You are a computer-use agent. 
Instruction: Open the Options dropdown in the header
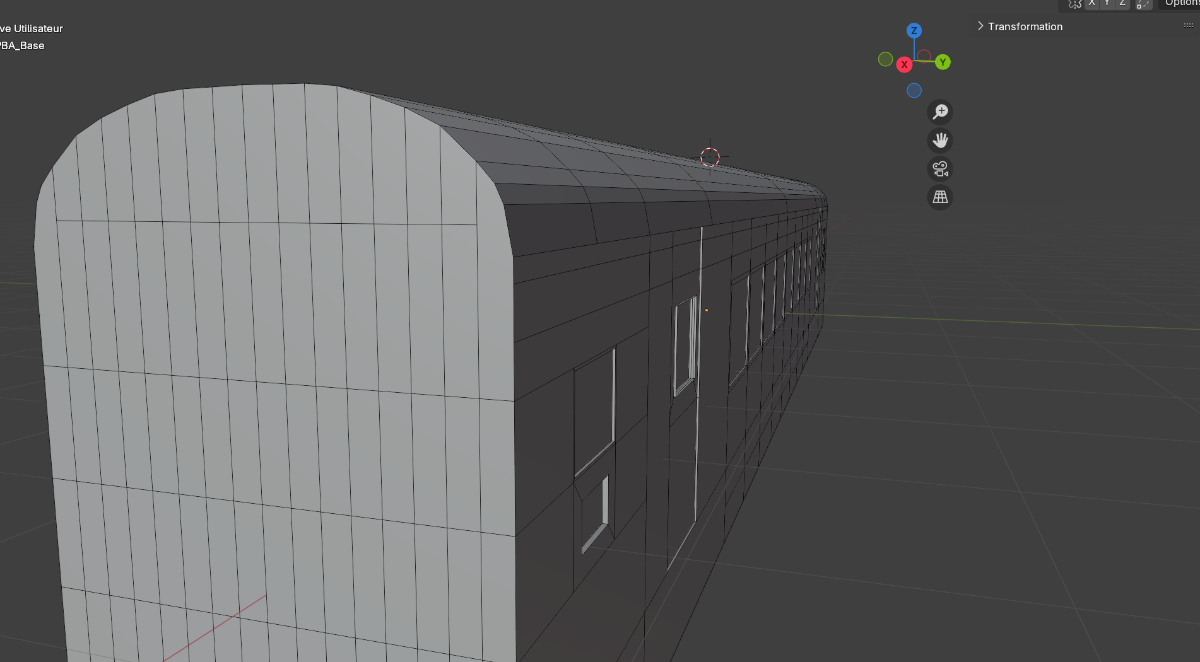tap(1180, 3)
